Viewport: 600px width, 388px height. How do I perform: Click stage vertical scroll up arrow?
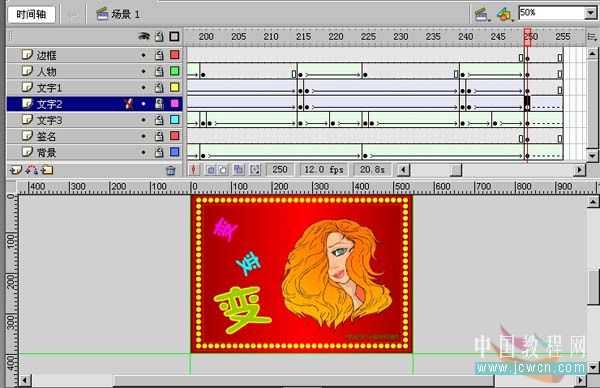pyautogui.click(x=593, y=201)
